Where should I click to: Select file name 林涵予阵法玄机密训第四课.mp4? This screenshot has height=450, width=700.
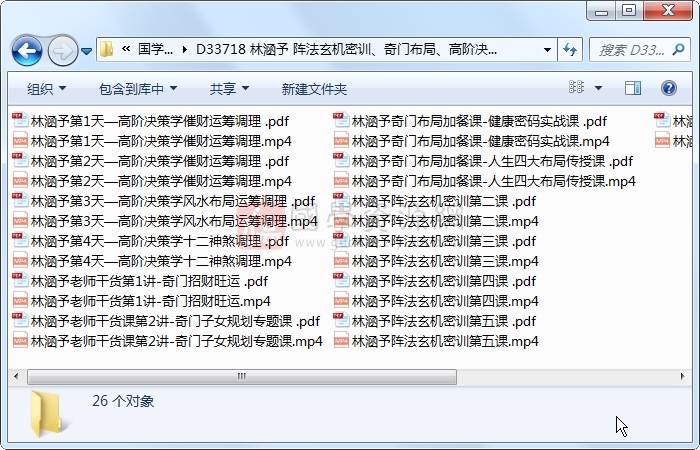point(445,301)
